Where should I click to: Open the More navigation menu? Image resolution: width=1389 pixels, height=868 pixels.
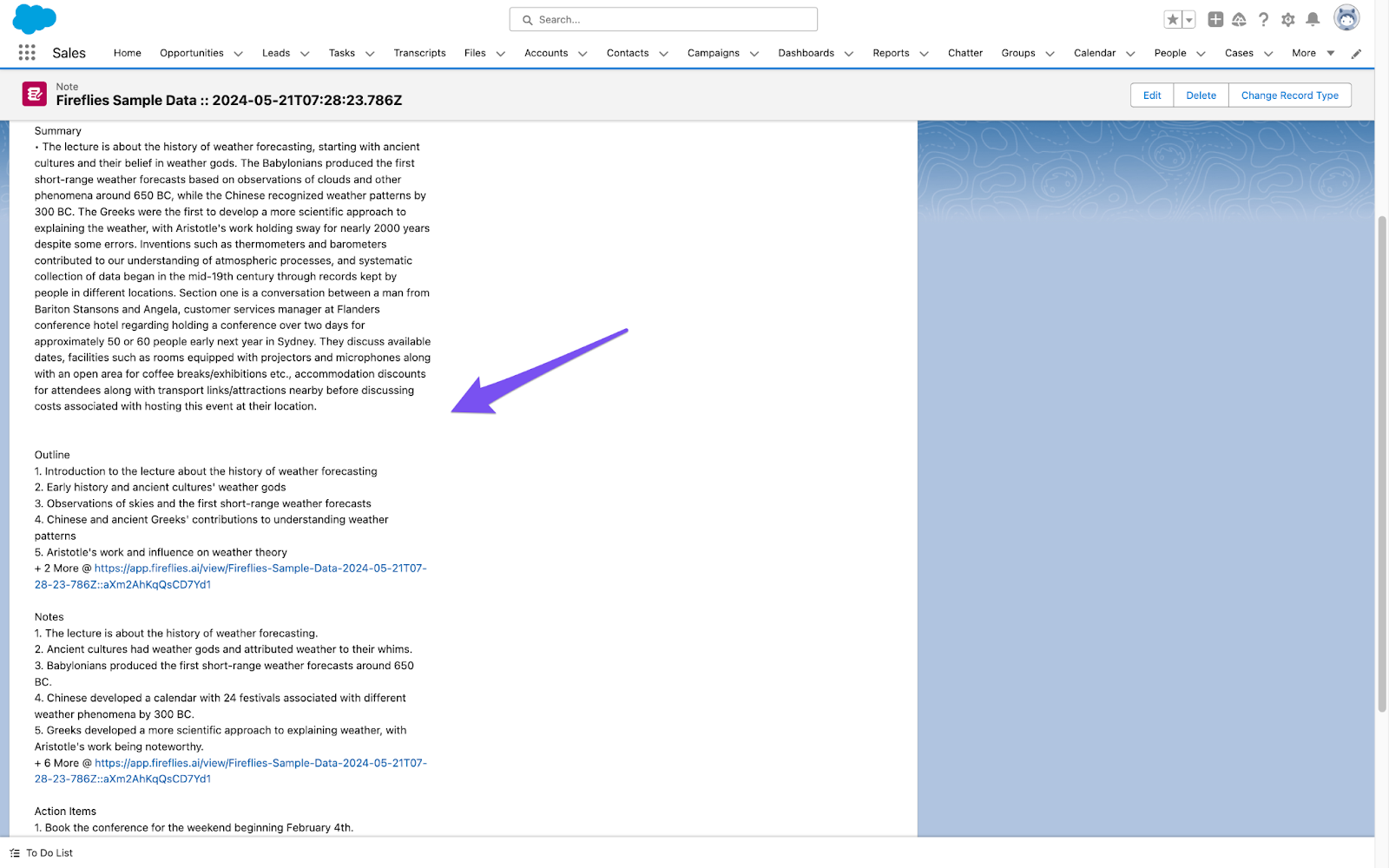point(1313,53)
